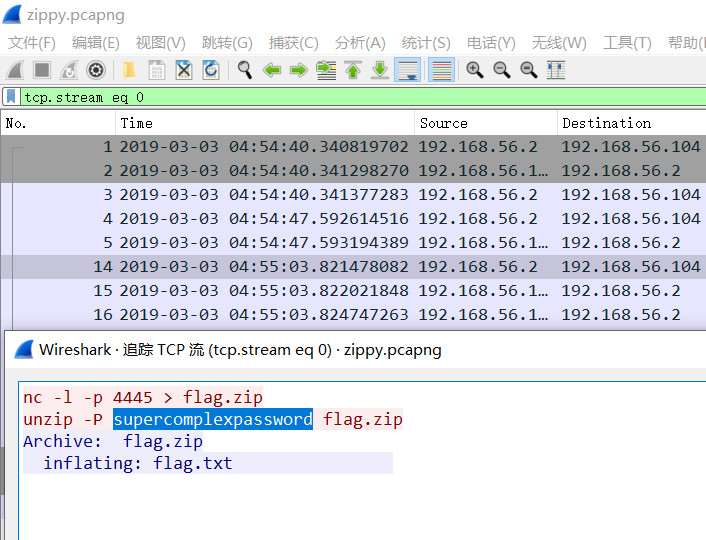Open the 无线(W) menu
The height and width of the screenshot is (540, 706).
559,43
